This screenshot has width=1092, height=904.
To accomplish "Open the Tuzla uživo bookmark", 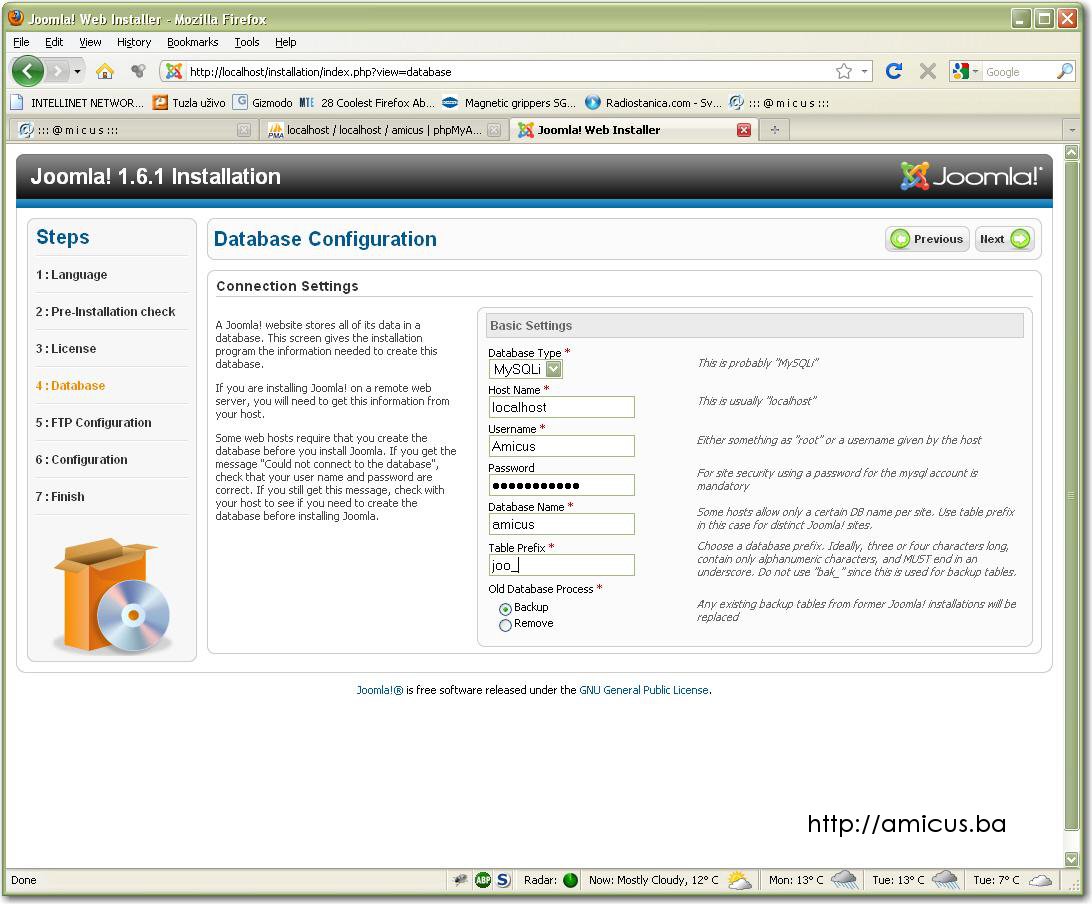I will coord(189,102).
